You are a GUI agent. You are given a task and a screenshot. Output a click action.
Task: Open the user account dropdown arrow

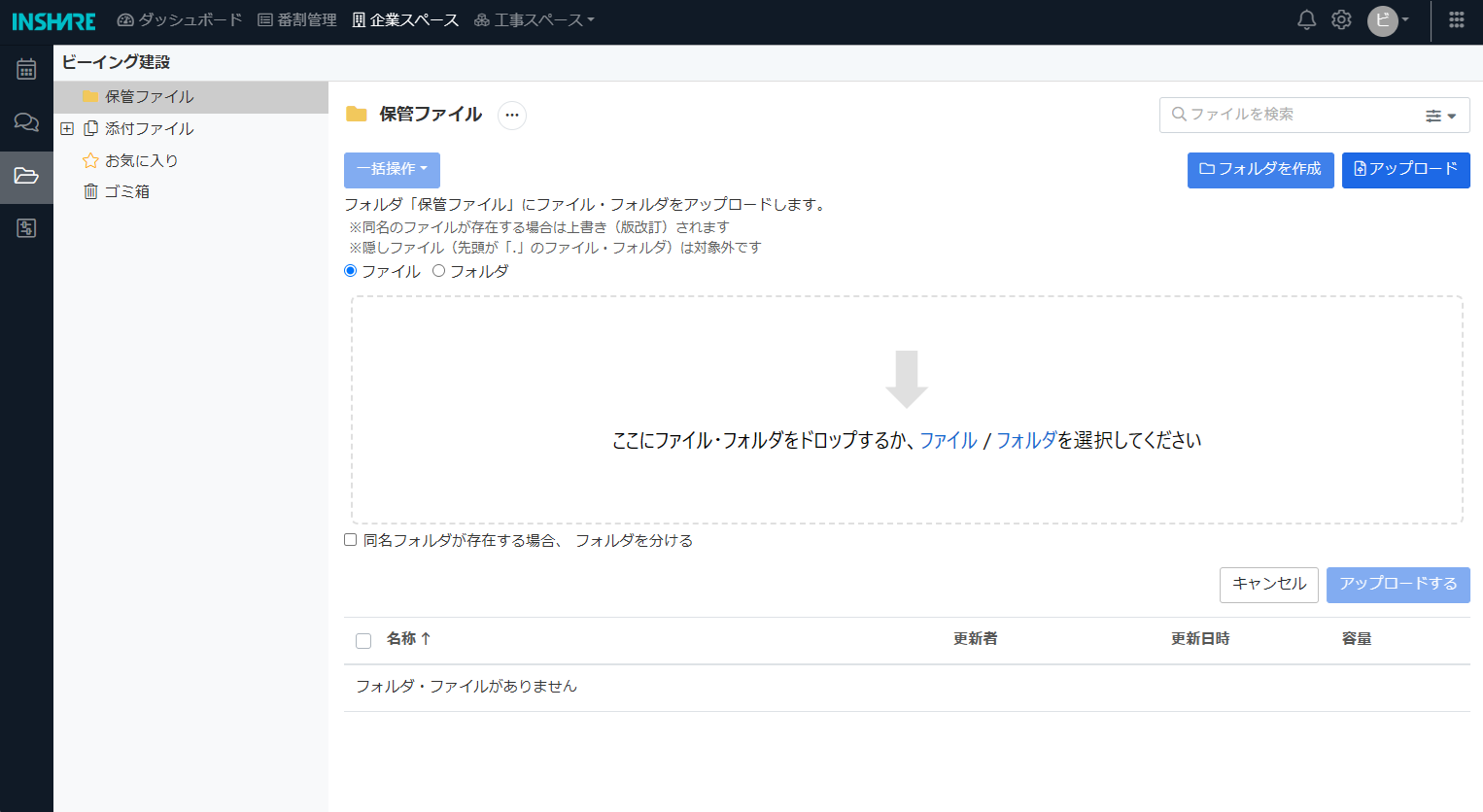point(1405,20)
